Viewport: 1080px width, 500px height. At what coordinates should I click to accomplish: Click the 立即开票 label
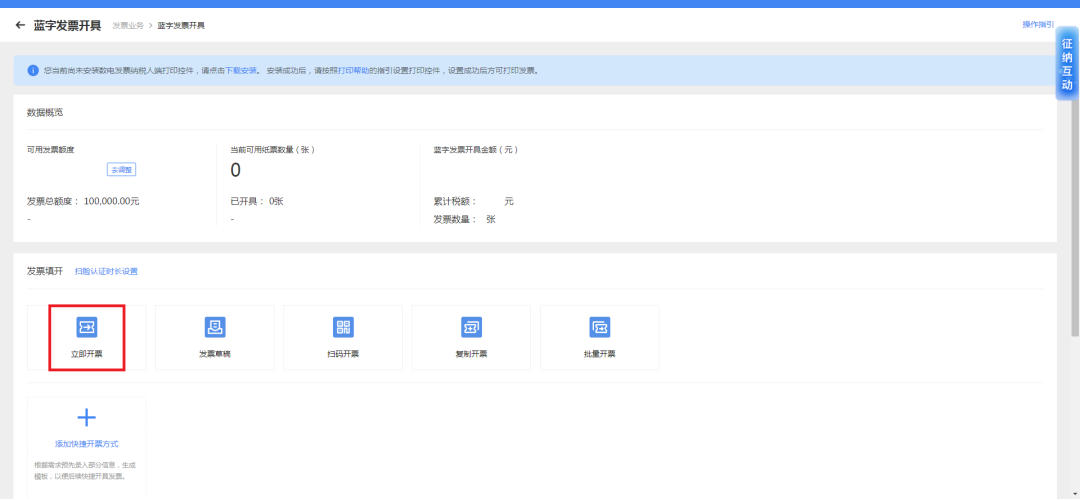coord(87,354)
